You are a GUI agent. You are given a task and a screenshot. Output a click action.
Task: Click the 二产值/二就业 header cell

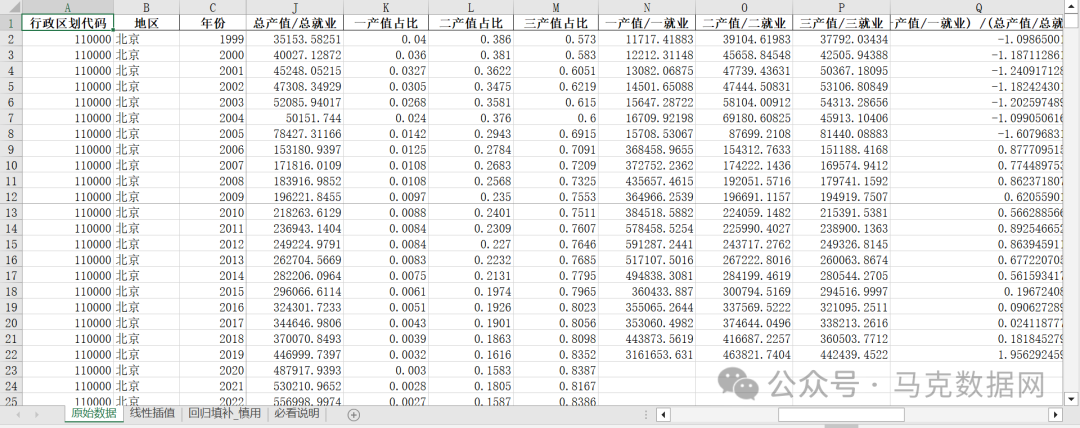click(x=744, y=23)
